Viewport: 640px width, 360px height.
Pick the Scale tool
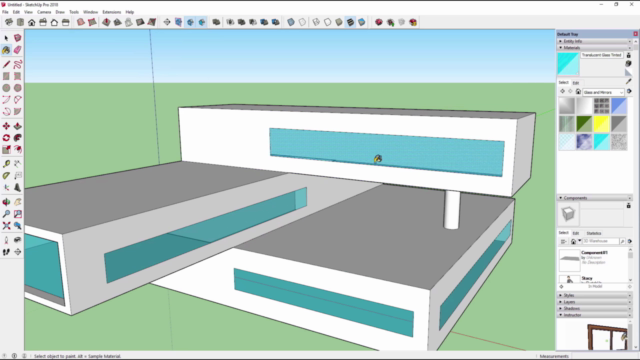6,150
